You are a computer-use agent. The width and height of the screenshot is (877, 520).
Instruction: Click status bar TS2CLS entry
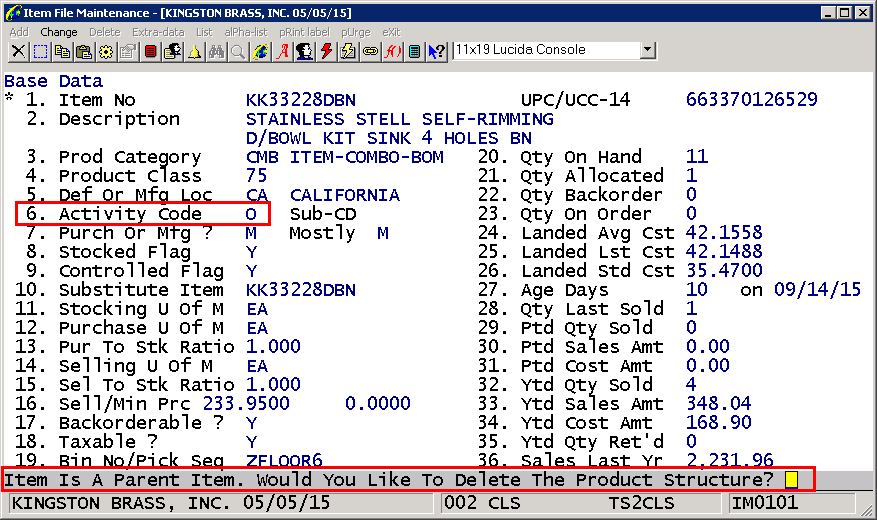coord(642,503)
